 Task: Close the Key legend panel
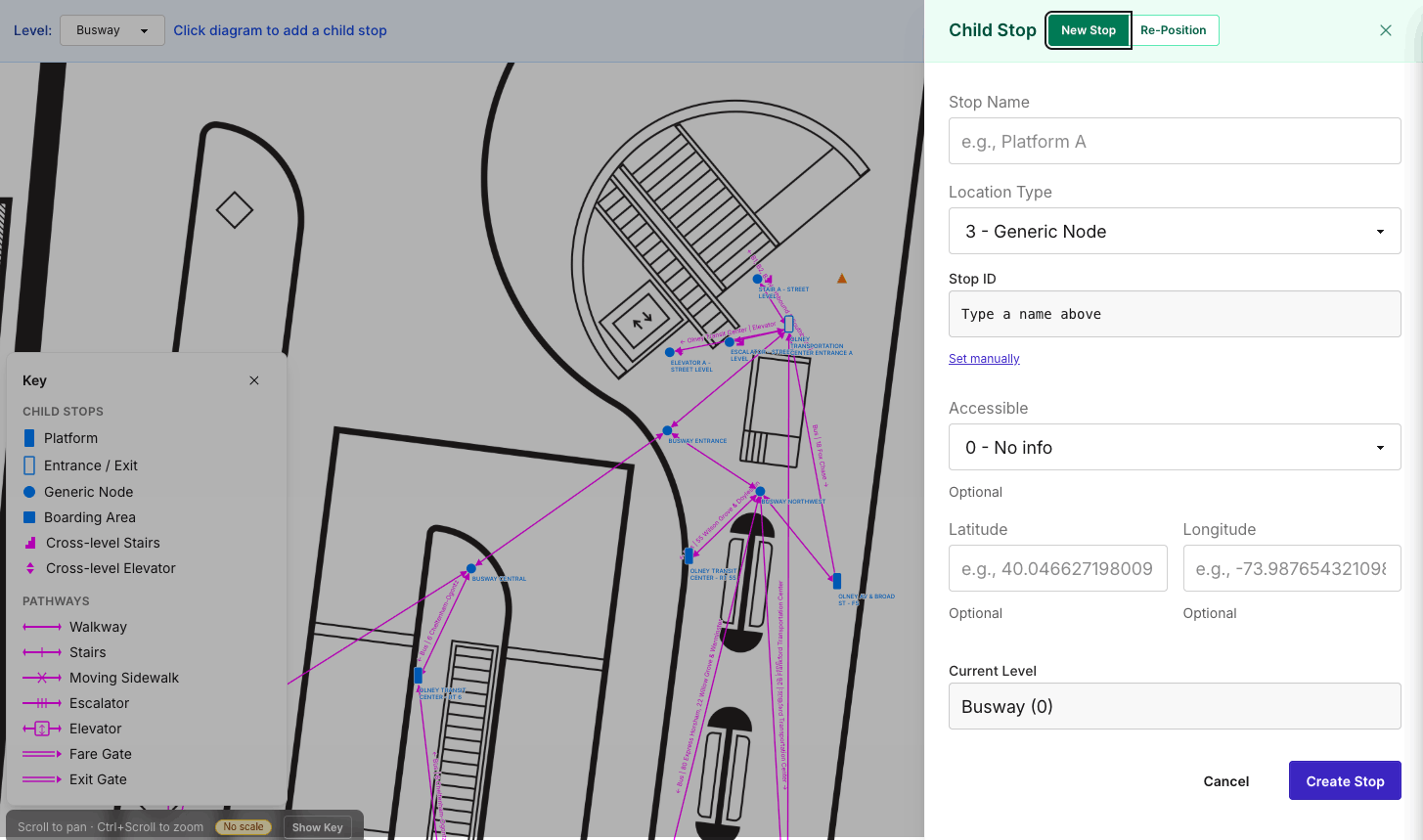[254, 380]
